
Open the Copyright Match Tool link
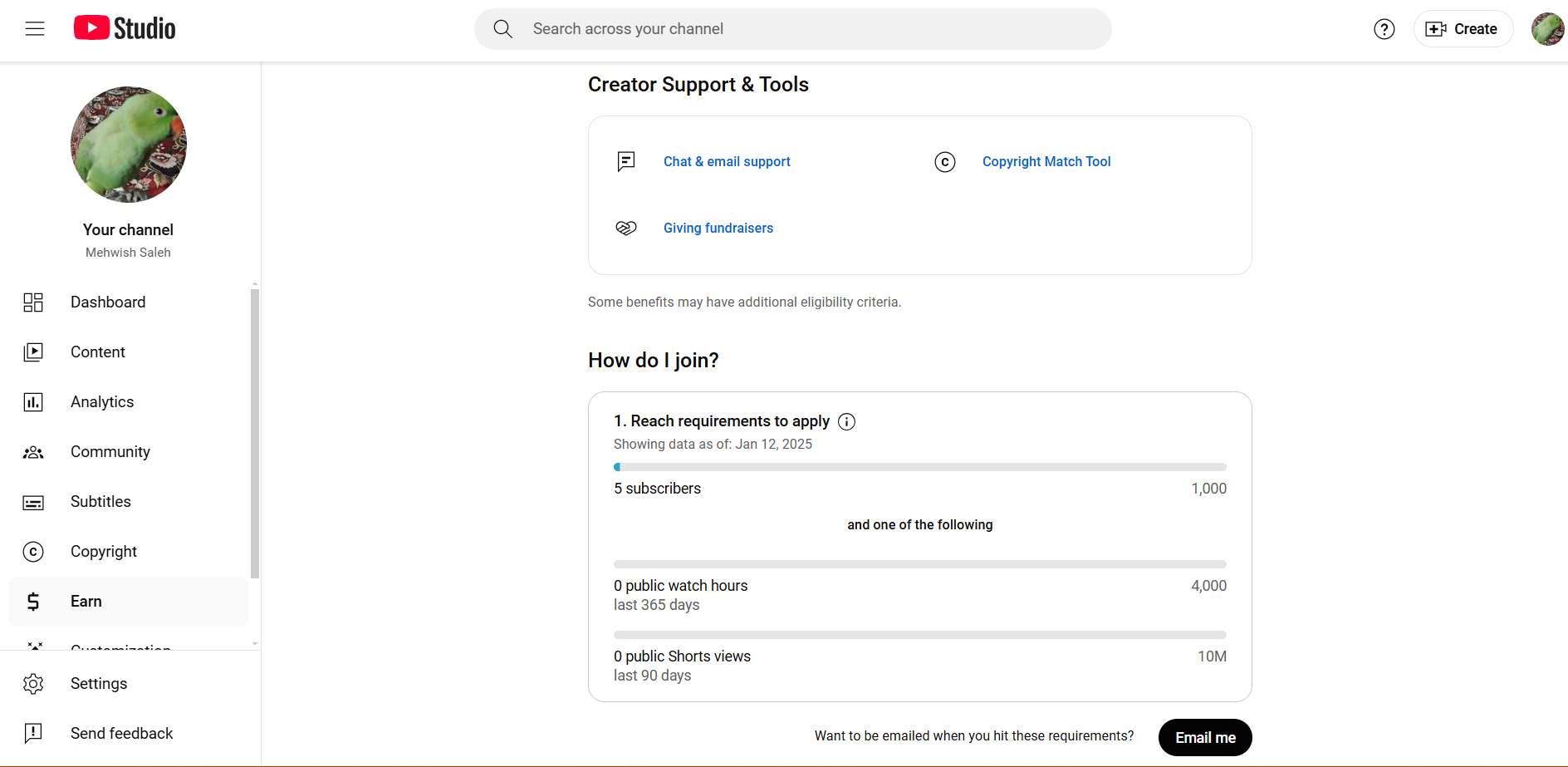click(1046, 161)
